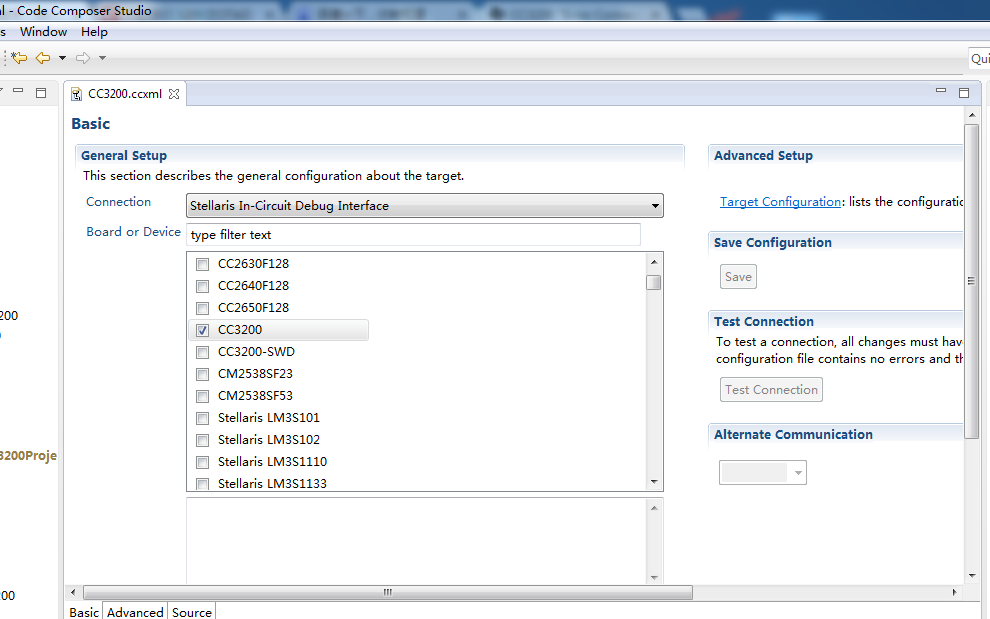Click the Quick Access search field
The width and height of the screenshot is (990, 619).
click(x=979, y=58)
